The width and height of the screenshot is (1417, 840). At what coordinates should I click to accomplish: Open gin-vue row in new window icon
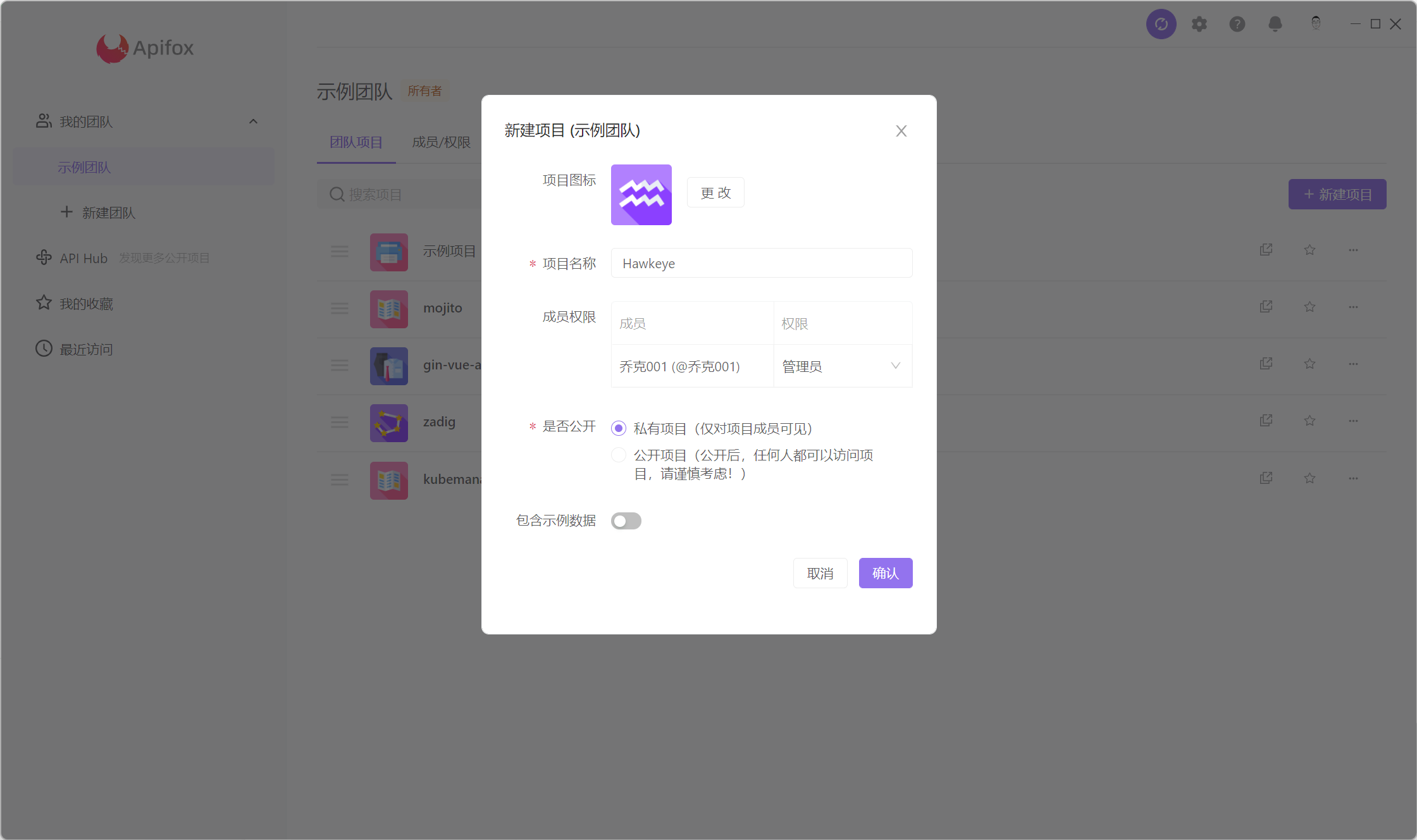point(1266,364)
